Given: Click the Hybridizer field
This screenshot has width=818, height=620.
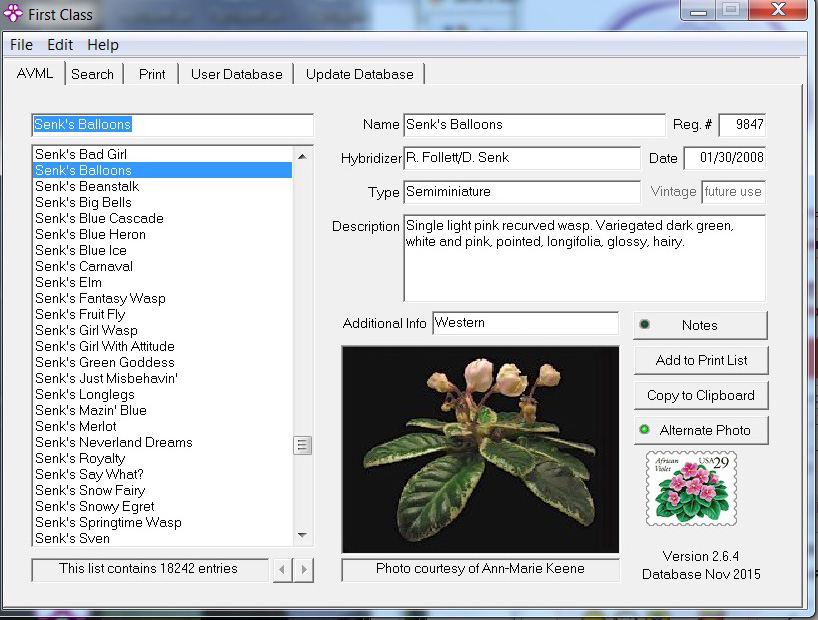Looking at the screenshot, I should (522, 158).
